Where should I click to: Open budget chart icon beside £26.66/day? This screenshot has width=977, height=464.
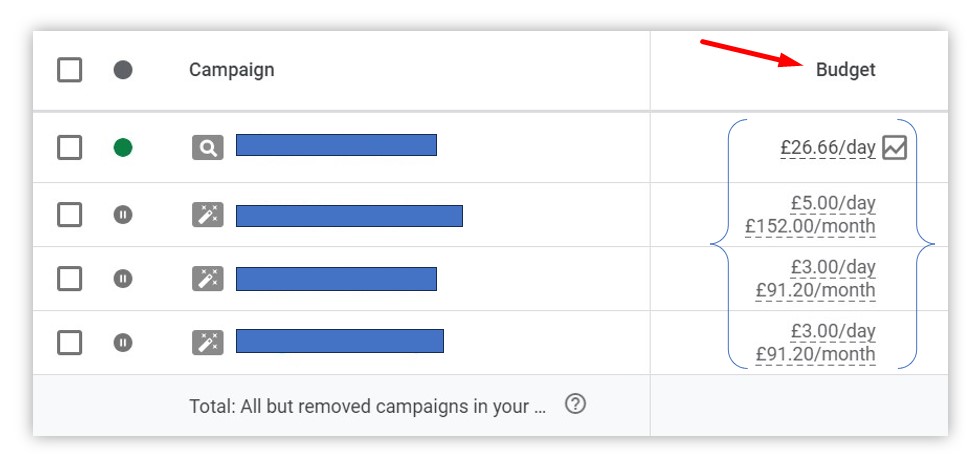[x=894, y=148]
